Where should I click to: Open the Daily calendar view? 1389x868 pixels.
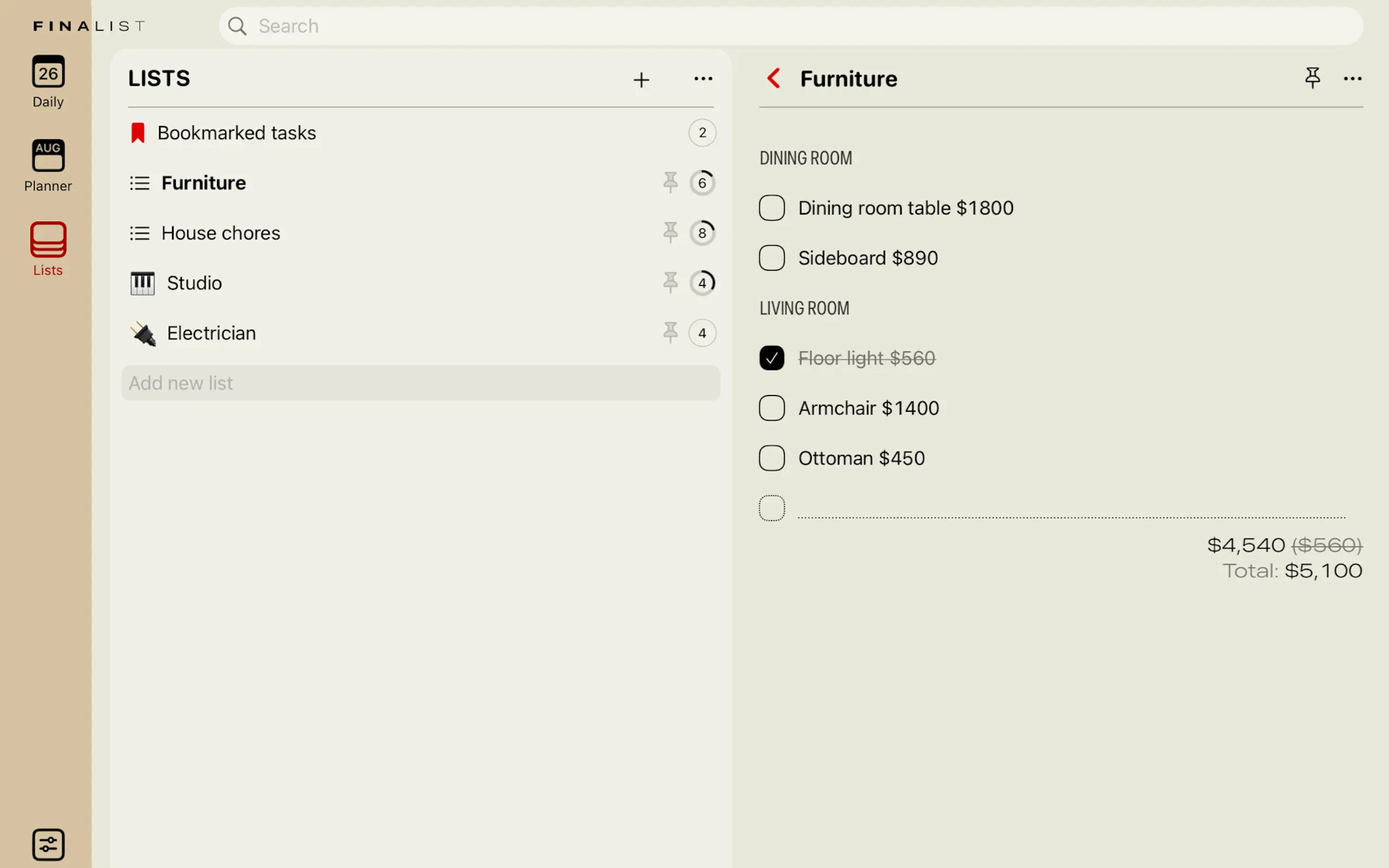point(48,81)
